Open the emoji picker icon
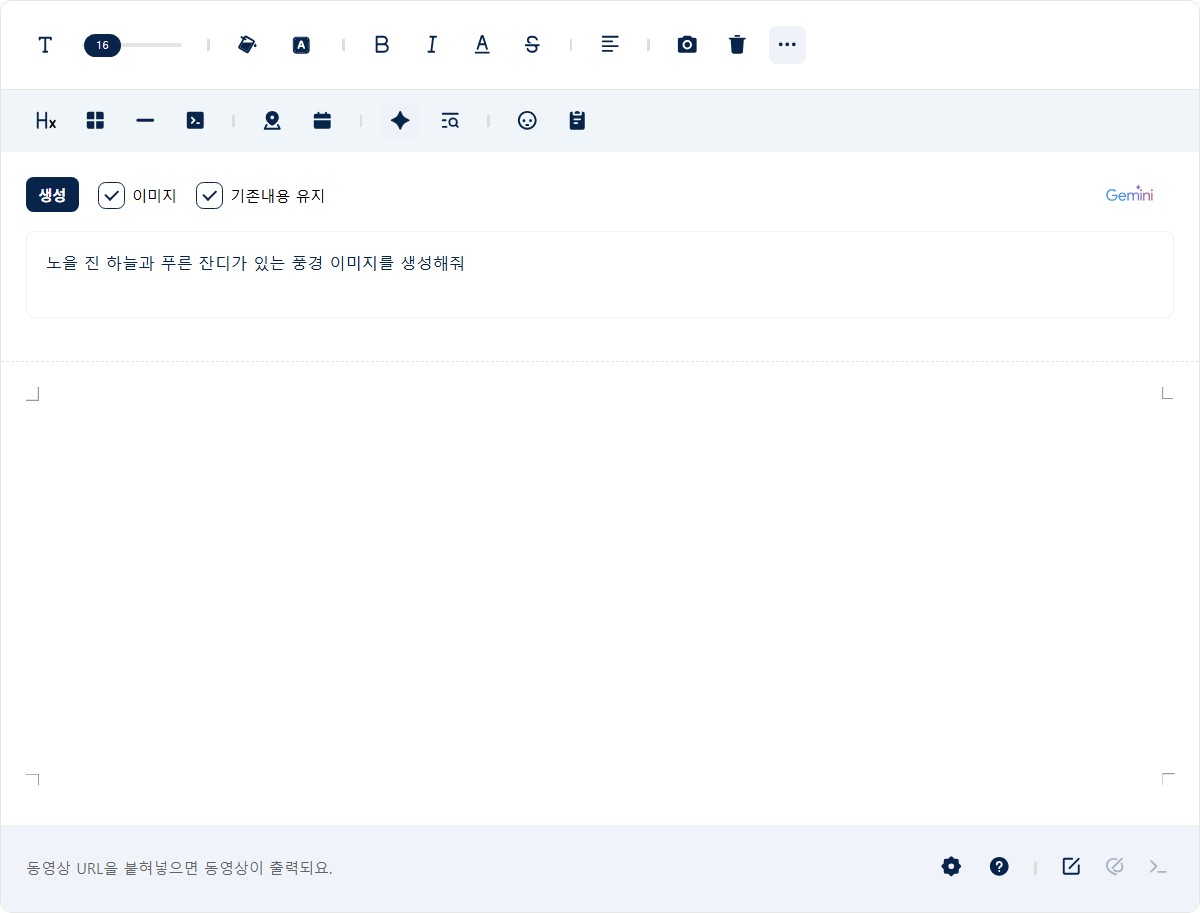This screenshot has width=1200, height=913. click(x=527, y=121)
